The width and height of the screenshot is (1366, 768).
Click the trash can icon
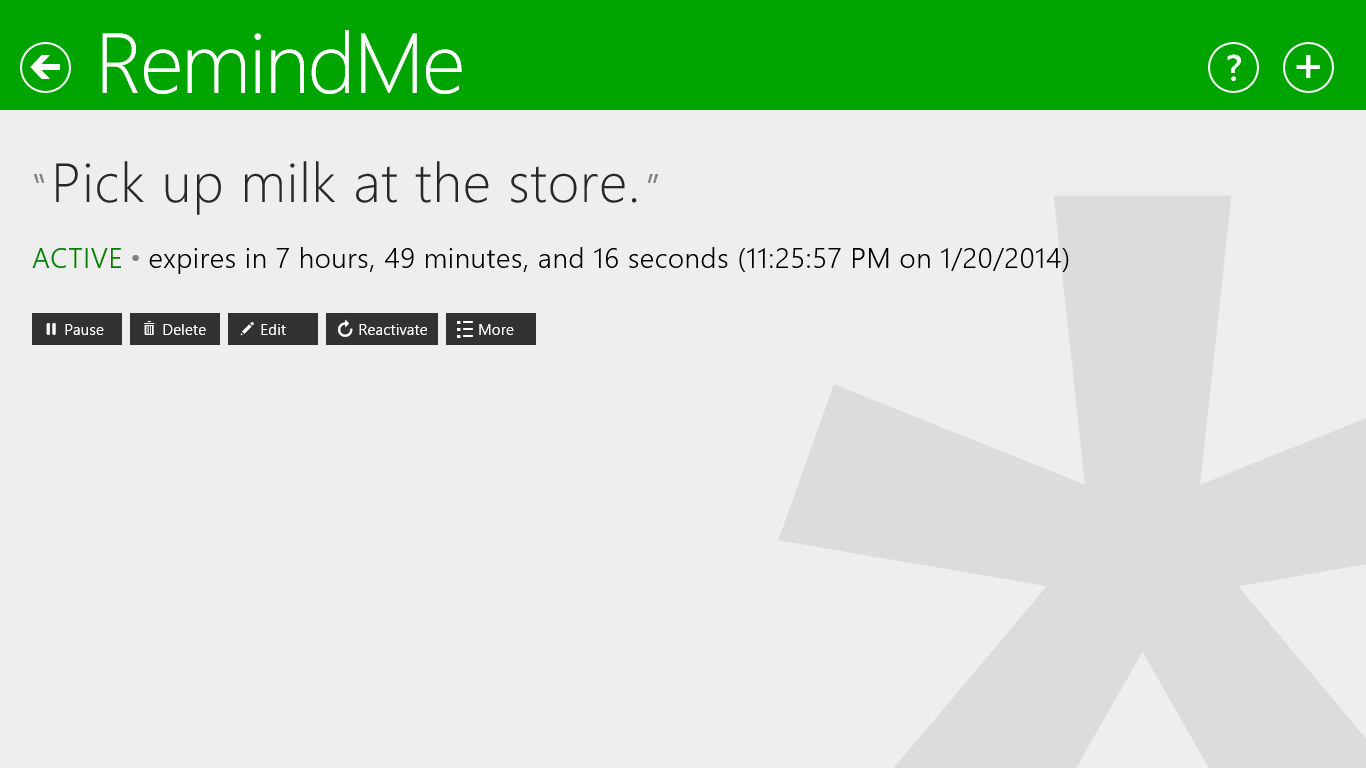[x=149, y=329]
